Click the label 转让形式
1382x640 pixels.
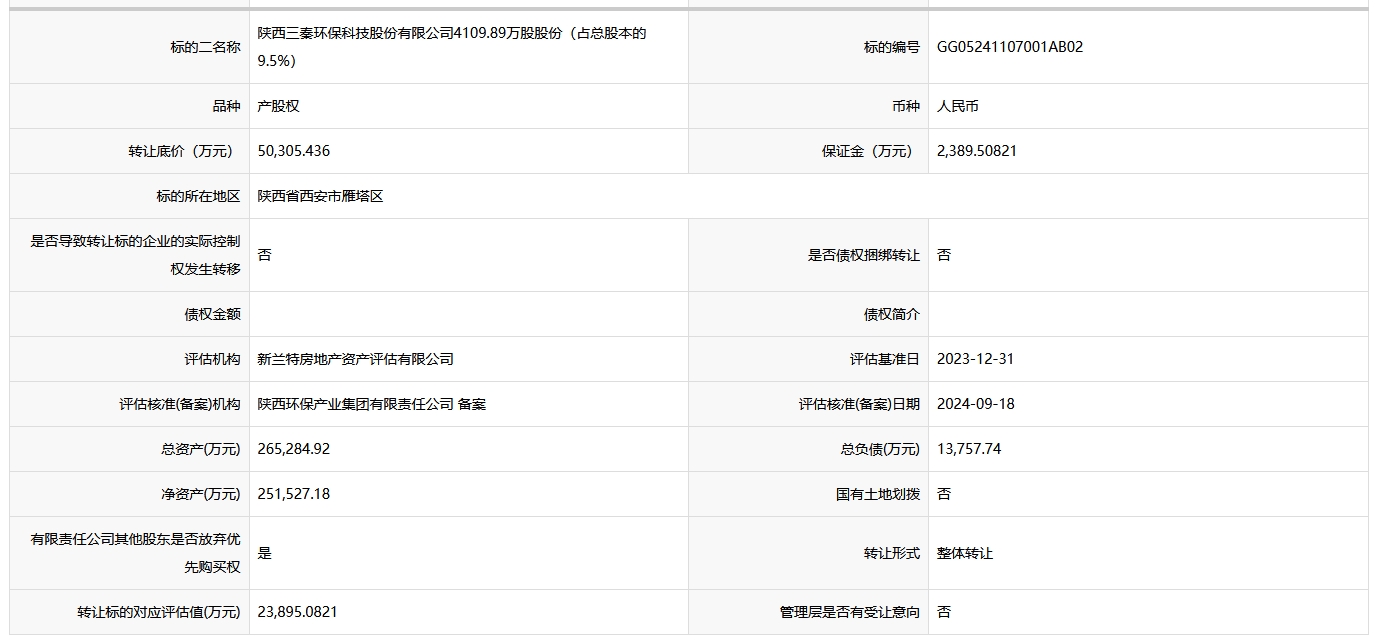tap(892, 553)
